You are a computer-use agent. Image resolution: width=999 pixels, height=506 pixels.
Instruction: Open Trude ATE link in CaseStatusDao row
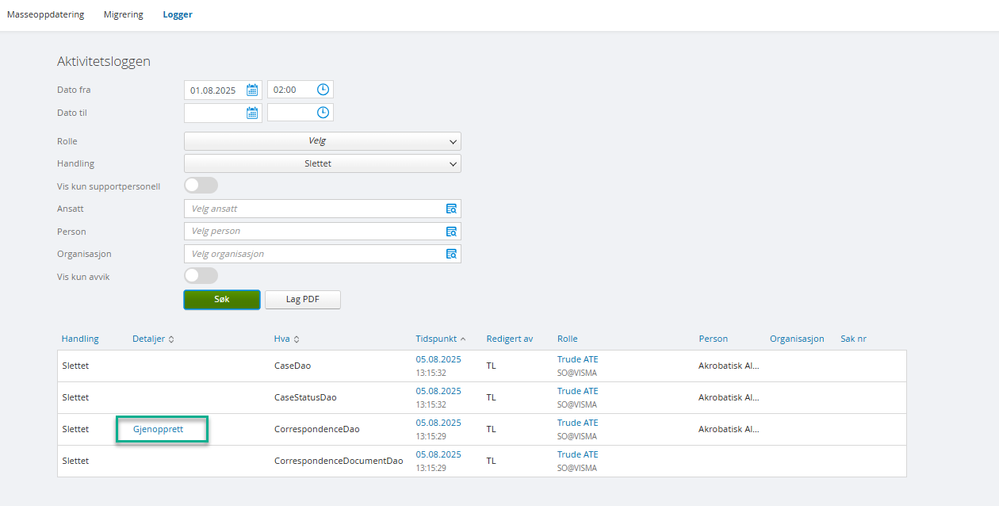[578, 391]
